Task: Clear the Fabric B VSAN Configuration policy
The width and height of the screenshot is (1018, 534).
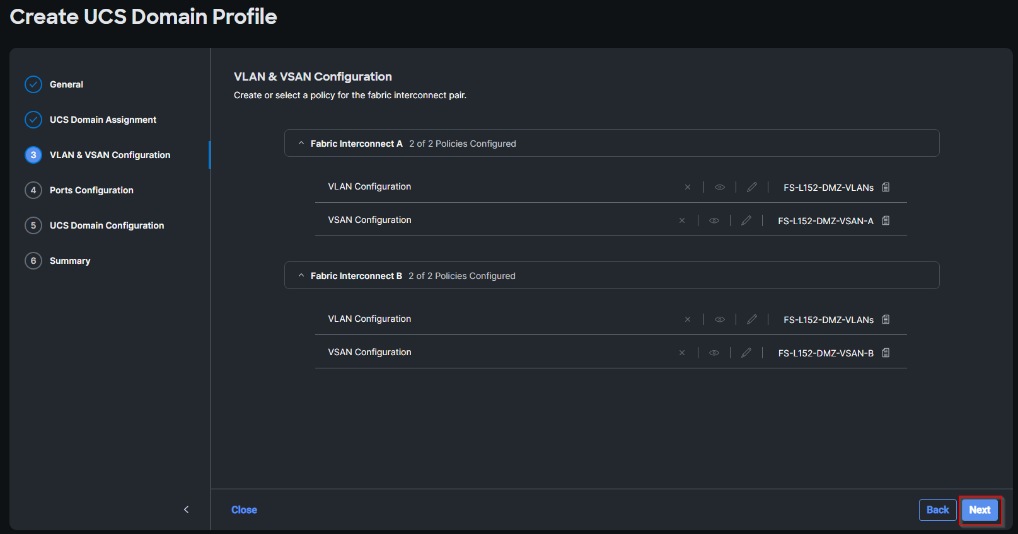Action: 682,353
